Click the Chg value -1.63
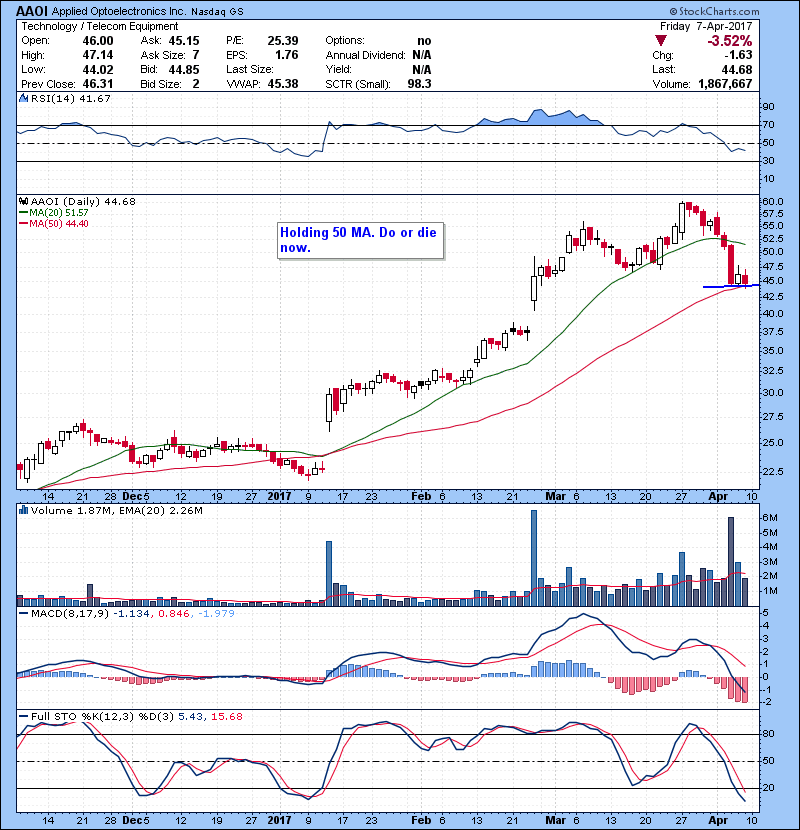Viewport: 800px width, 830px height. [738, 55]
